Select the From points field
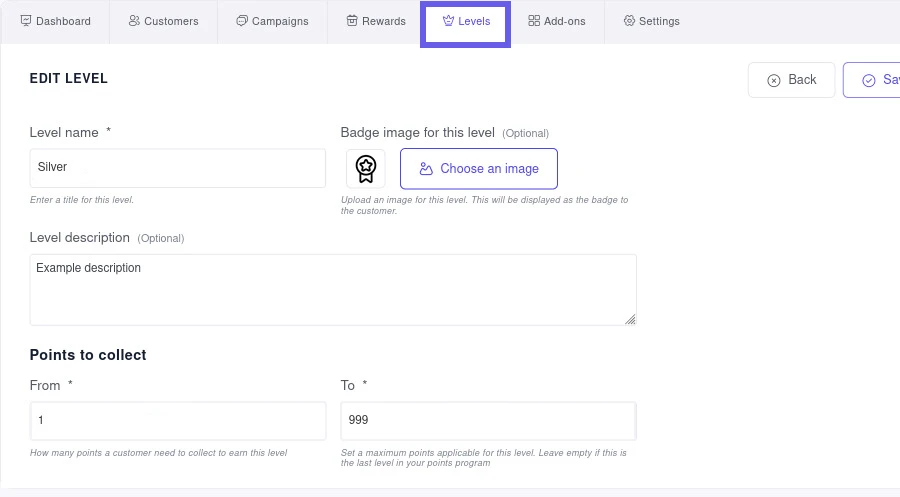 pos(178,421)
